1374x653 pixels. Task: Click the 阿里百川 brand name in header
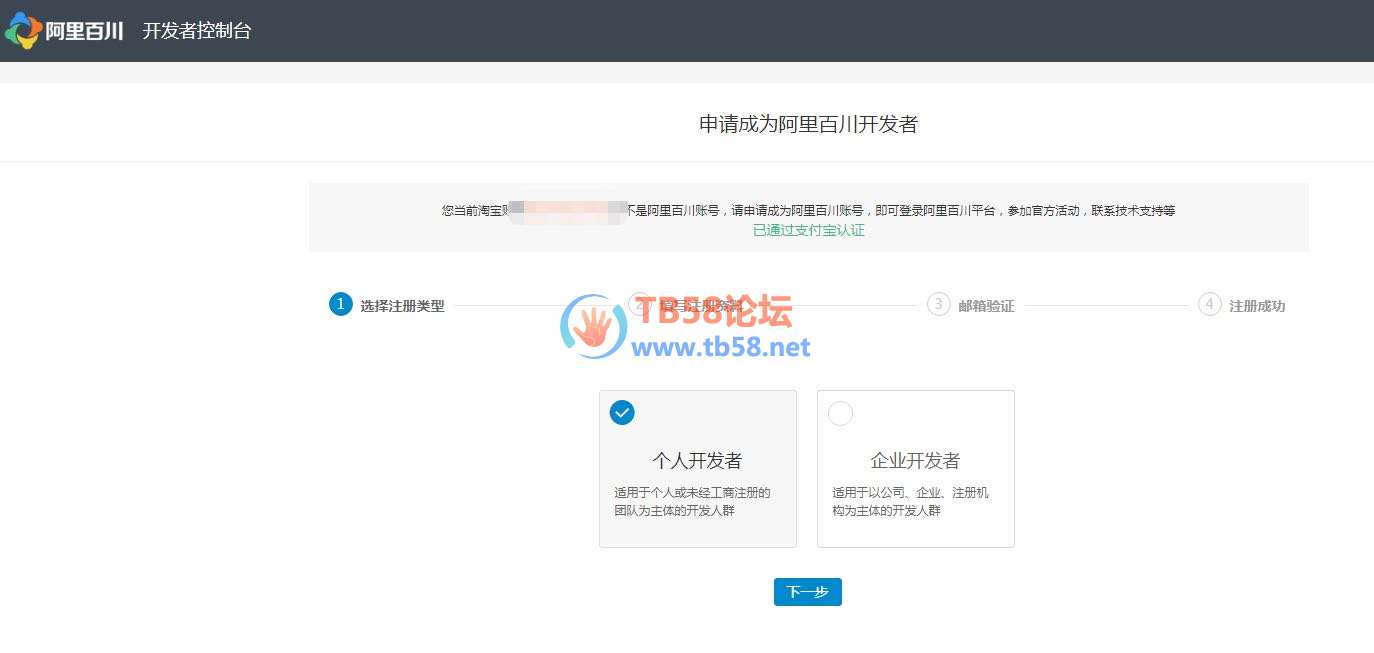tap(85, 31)
